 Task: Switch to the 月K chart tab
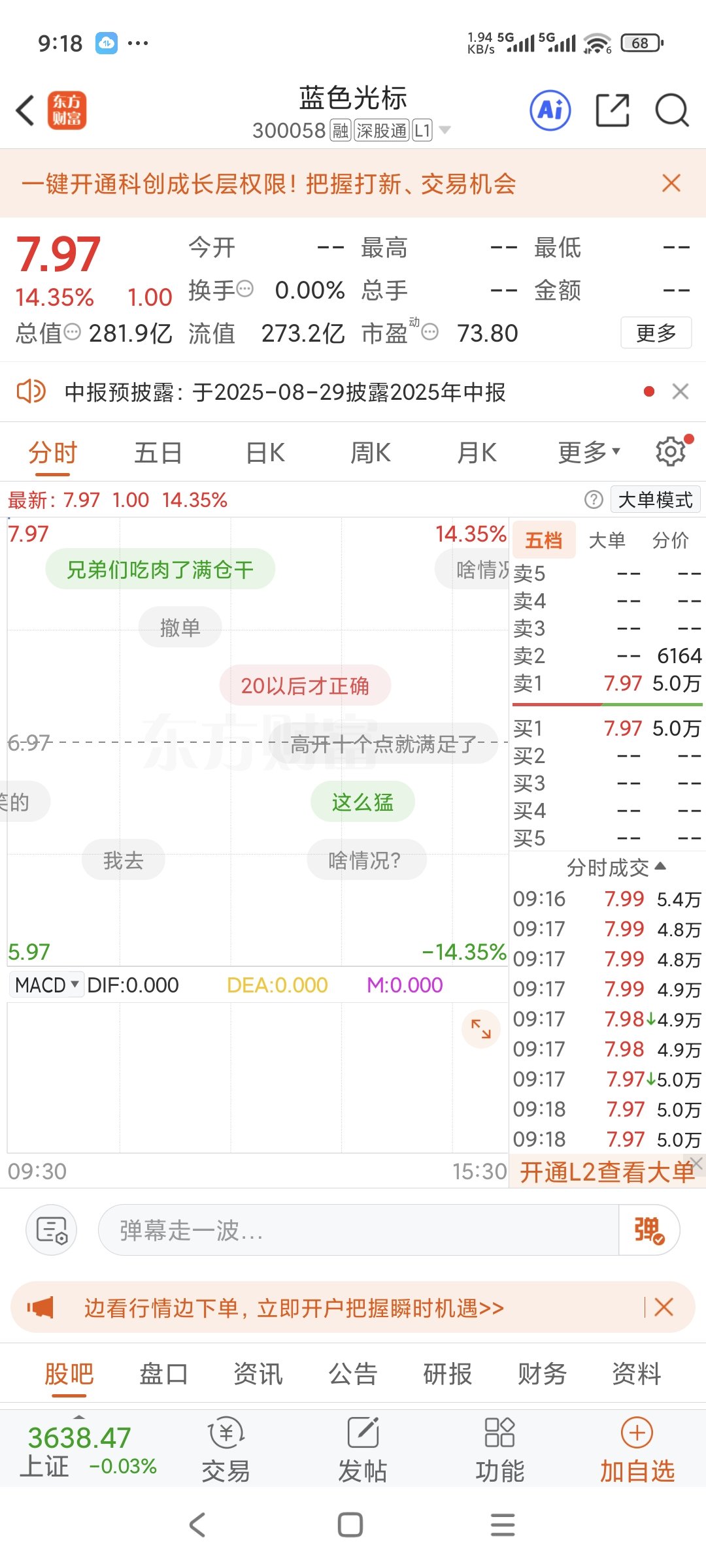click(x=477, y=452)
